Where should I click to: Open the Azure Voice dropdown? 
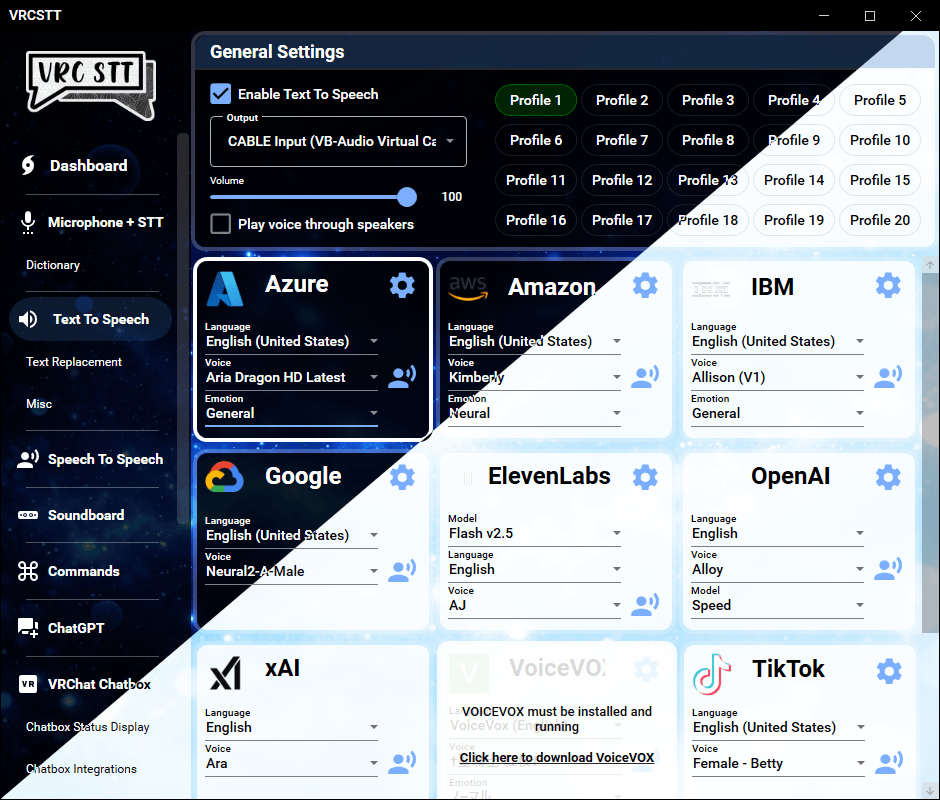click(290, 376)
